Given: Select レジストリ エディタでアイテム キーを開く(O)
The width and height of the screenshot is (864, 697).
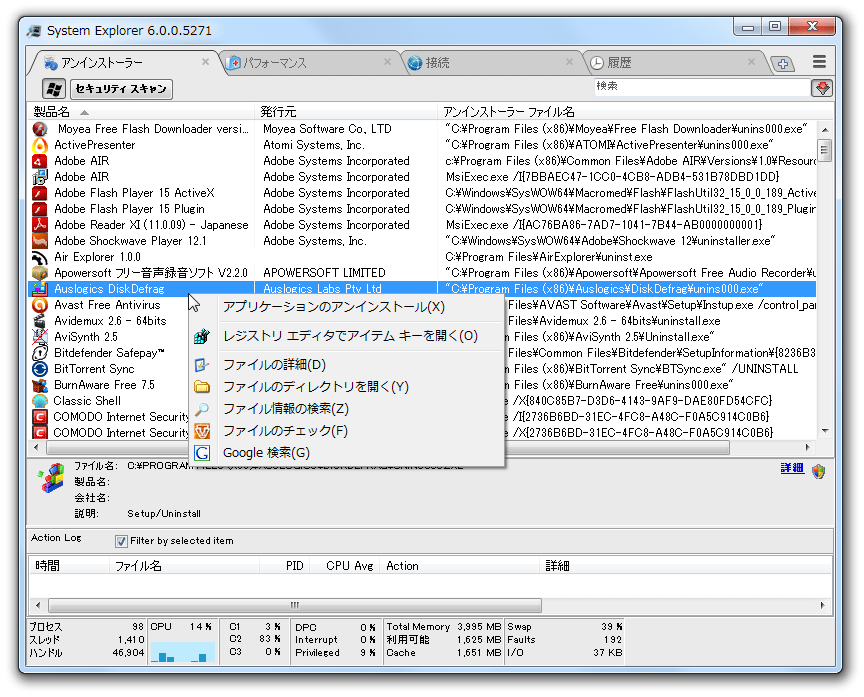Looking at the screenshot, I should click(x=347, y=336).
